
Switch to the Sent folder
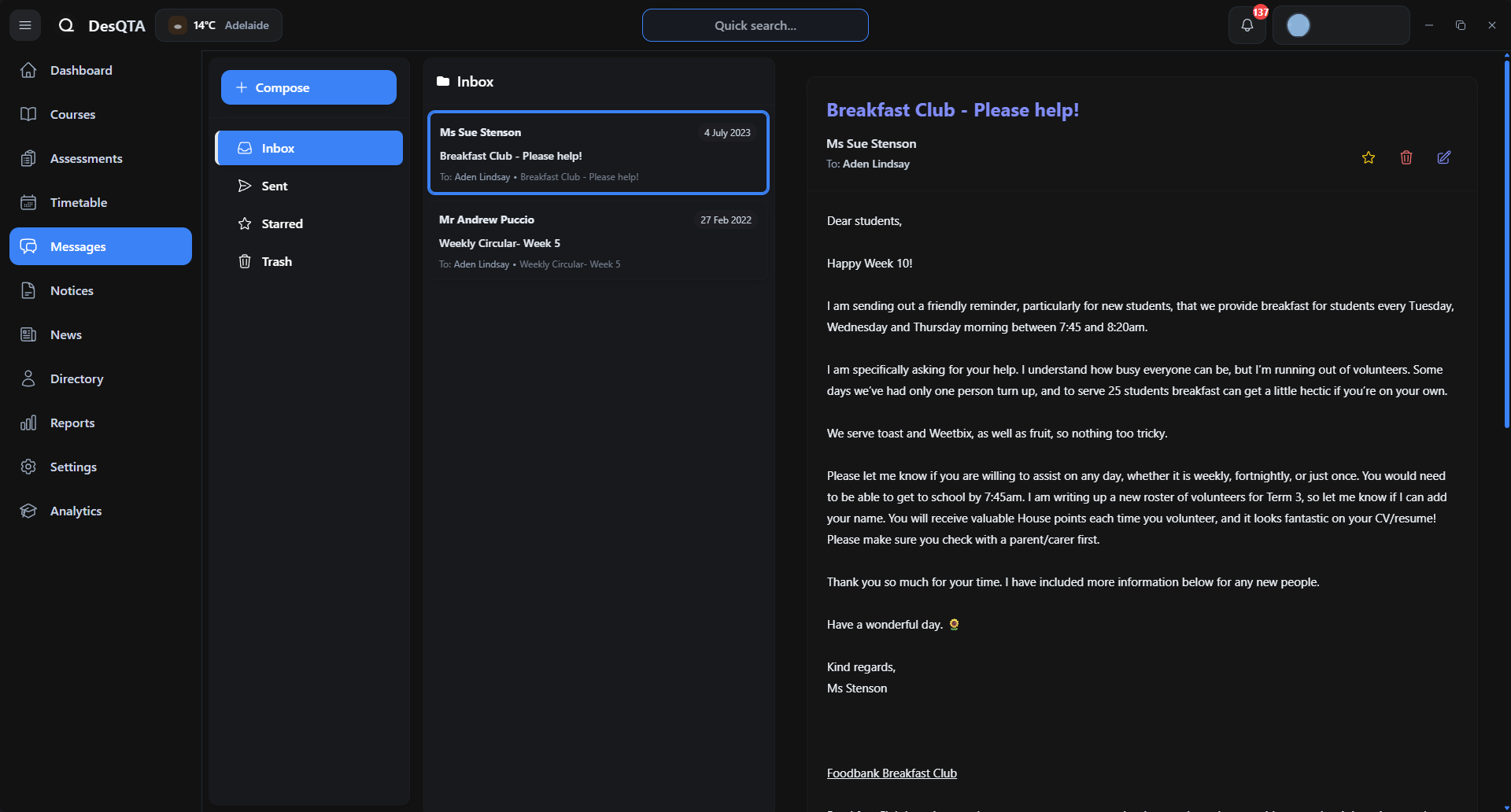click(x=275, y=186)
